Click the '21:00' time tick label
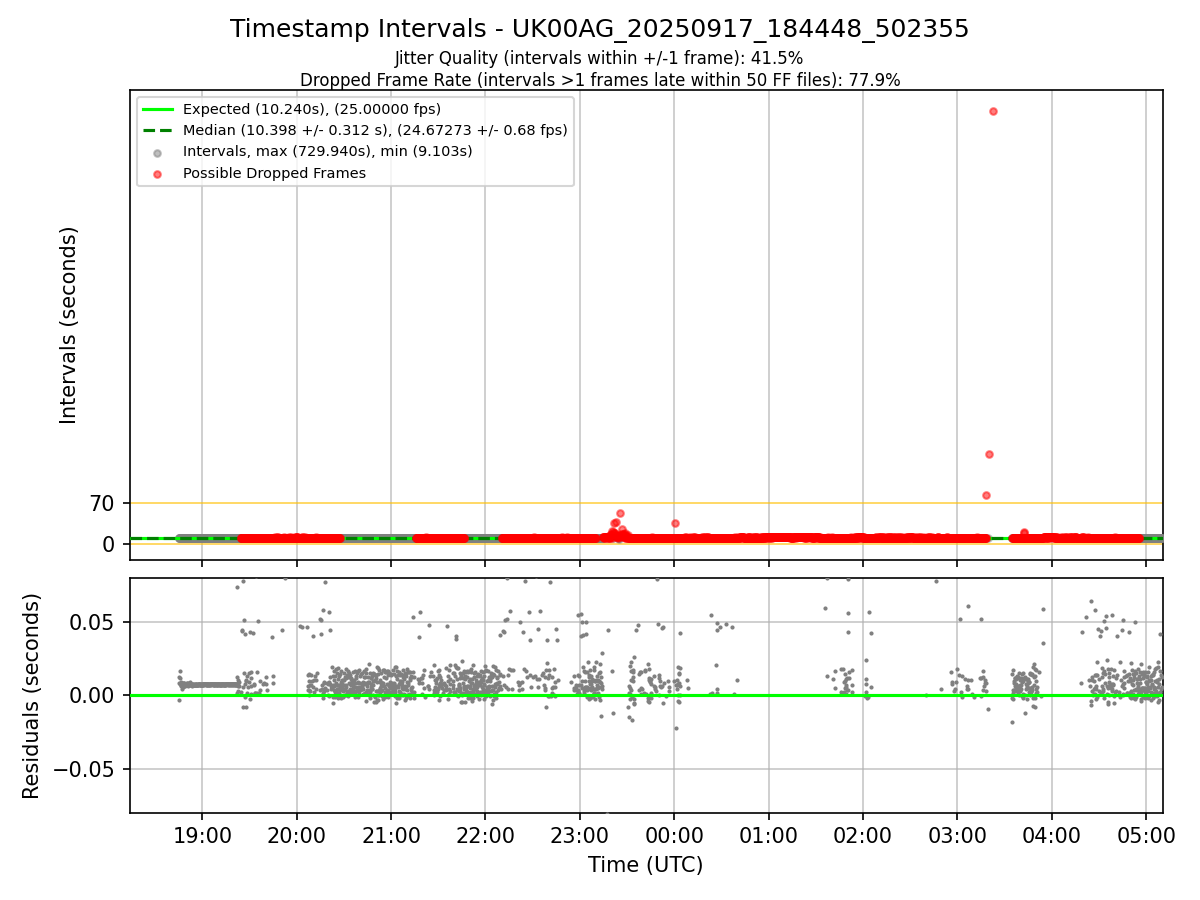The width and height of the screenshot is (1200, 900). point(391,835)
